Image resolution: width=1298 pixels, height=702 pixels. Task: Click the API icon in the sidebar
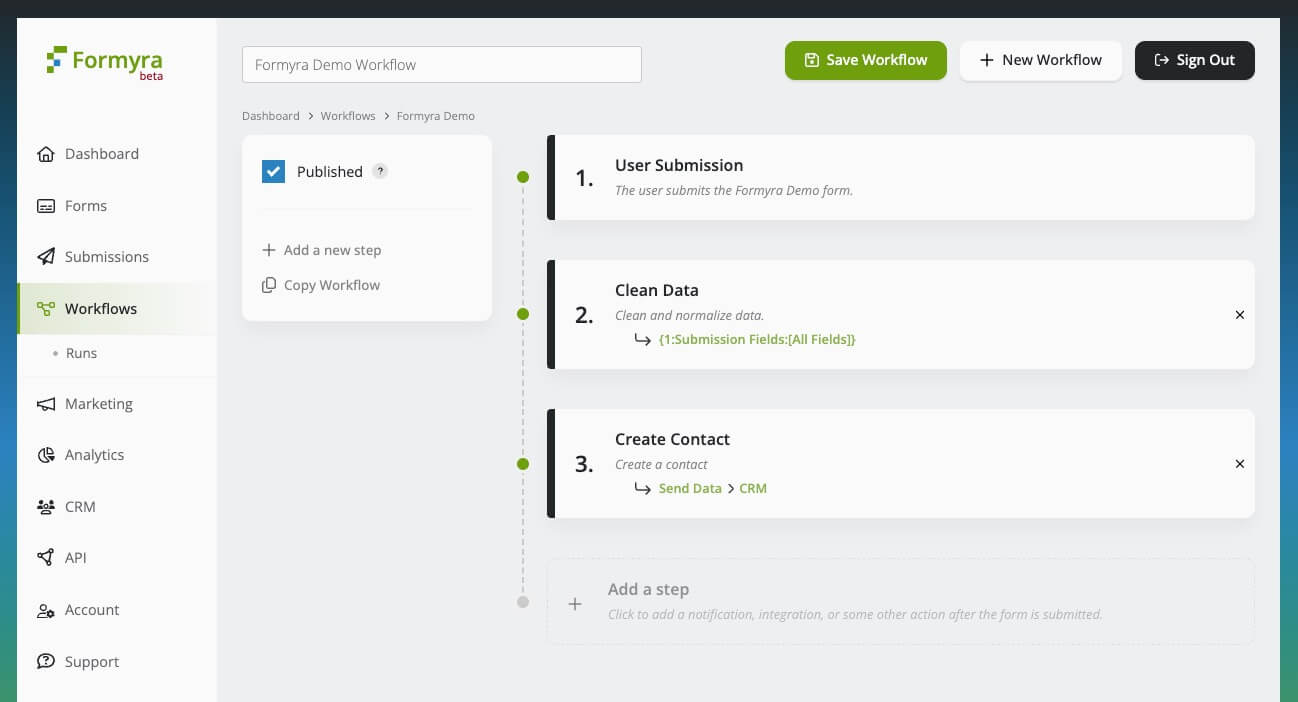pos(46,558)
